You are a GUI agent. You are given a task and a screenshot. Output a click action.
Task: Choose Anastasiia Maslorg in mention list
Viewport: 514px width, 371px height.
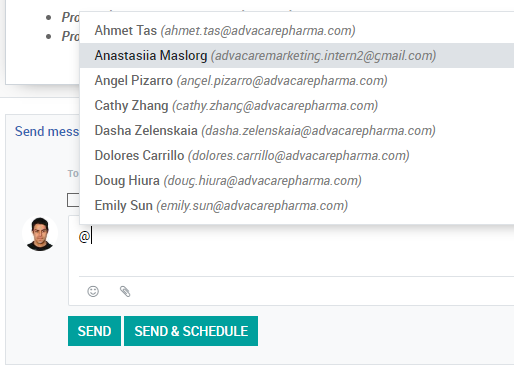pos(297,55)
